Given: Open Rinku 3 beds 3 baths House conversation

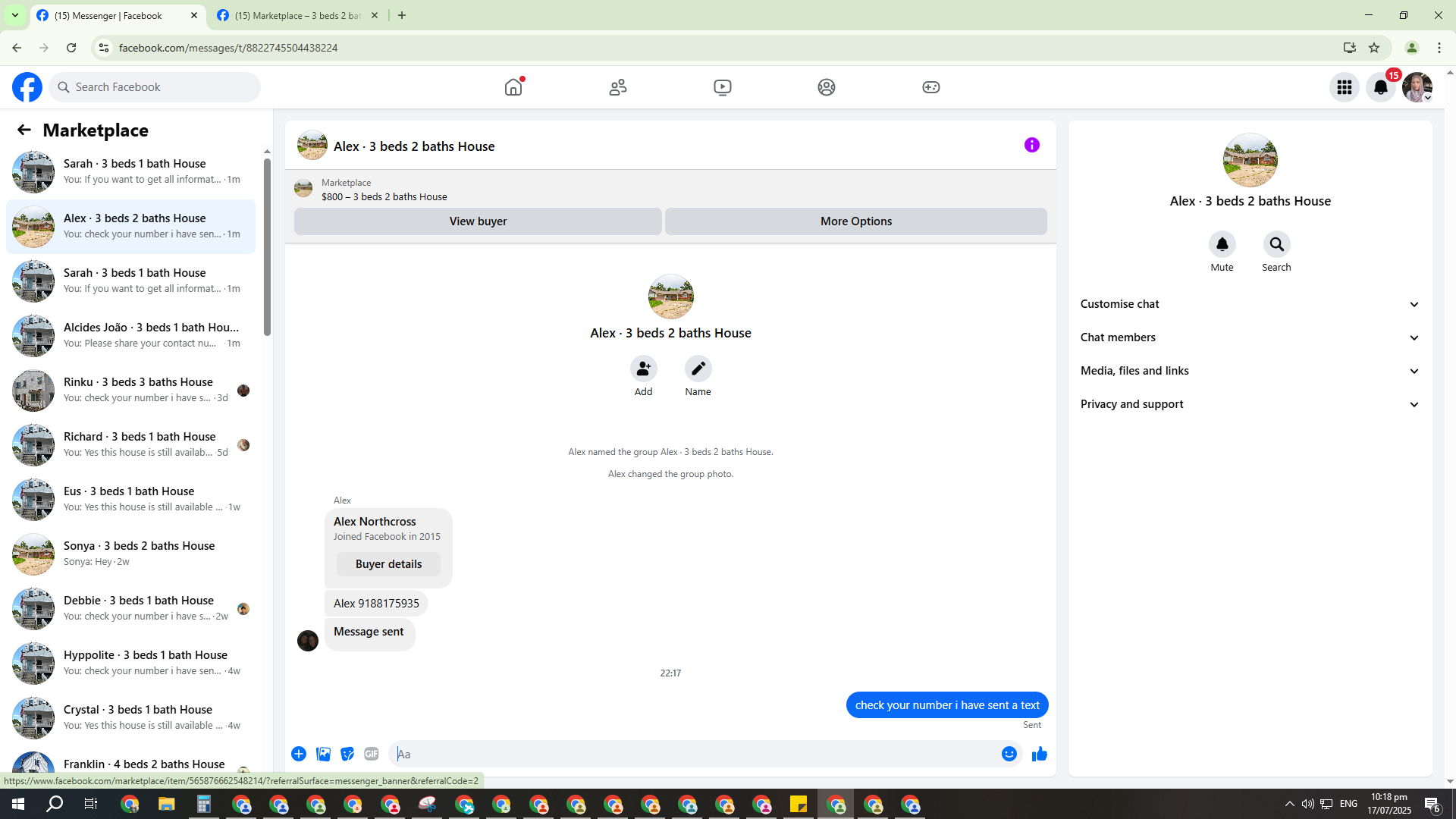Looking at the screenshot, I should click(130, 391).
